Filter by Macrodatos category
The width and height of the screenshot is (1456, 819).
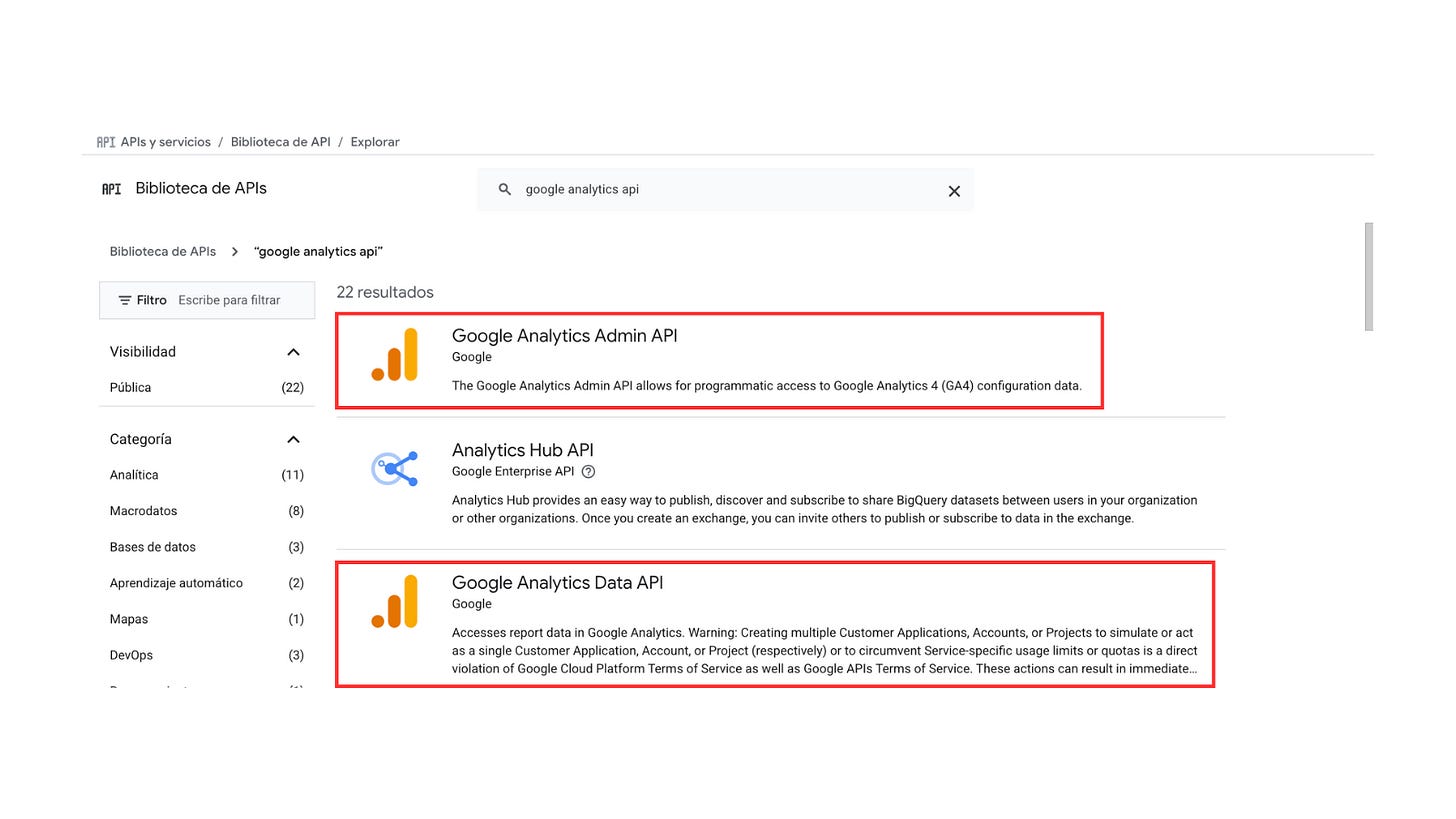(206, 511)
